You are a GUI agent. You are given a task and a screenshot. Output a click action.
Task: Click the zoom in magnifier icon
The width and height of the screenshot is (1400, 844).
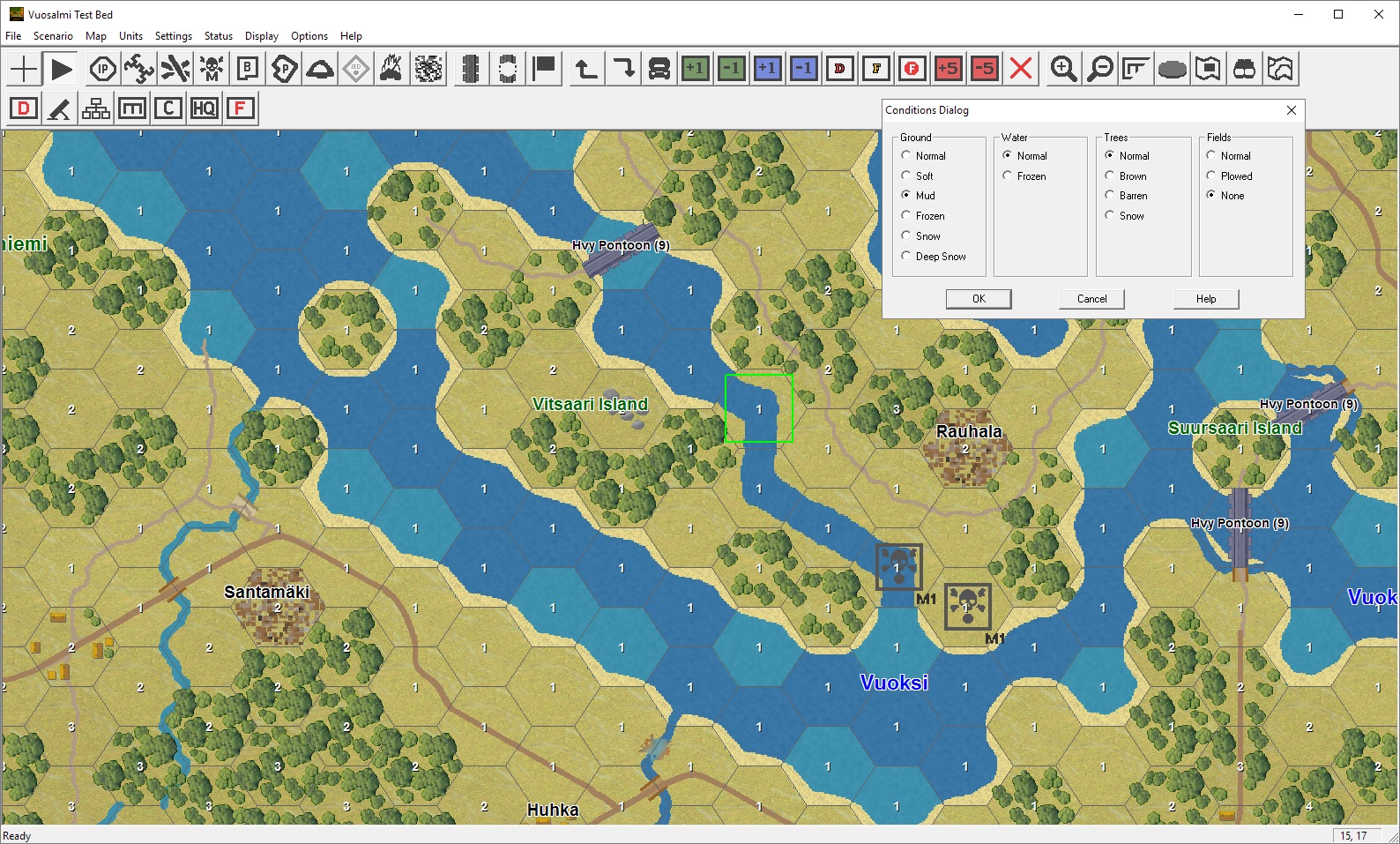(1063, 69)
